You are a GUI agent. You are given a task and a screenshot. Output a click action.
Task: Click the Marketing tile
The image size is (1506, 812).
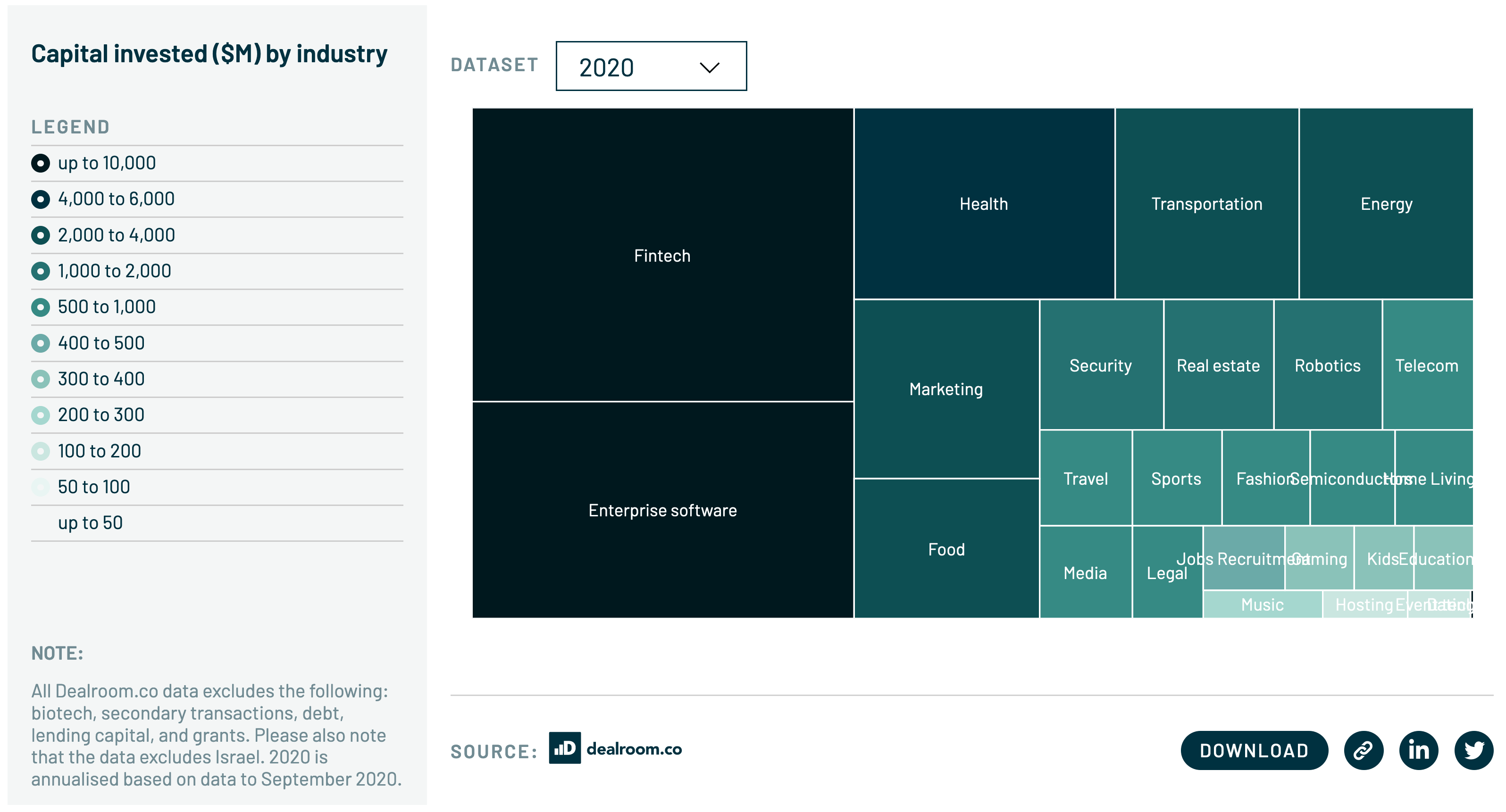tap(946, 389)
